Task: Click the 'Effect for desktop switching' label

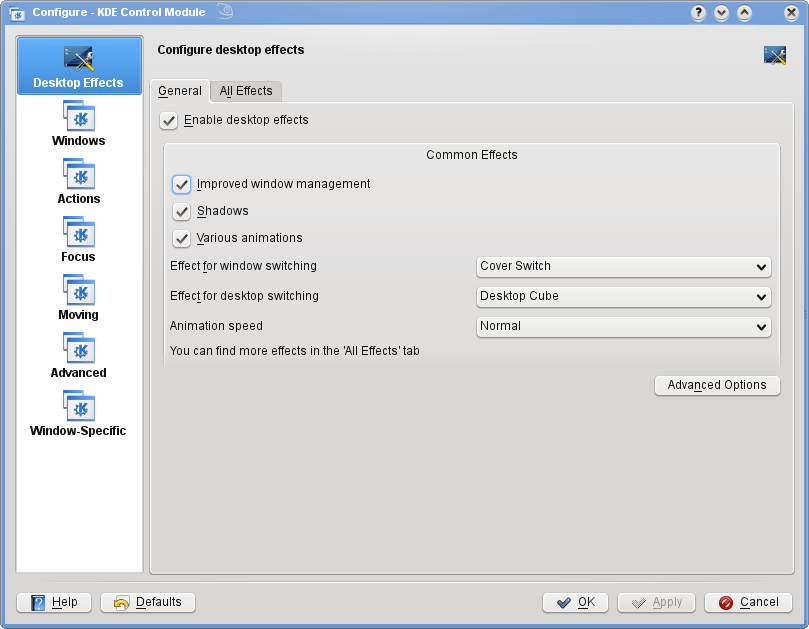Action: pos(244,296)
